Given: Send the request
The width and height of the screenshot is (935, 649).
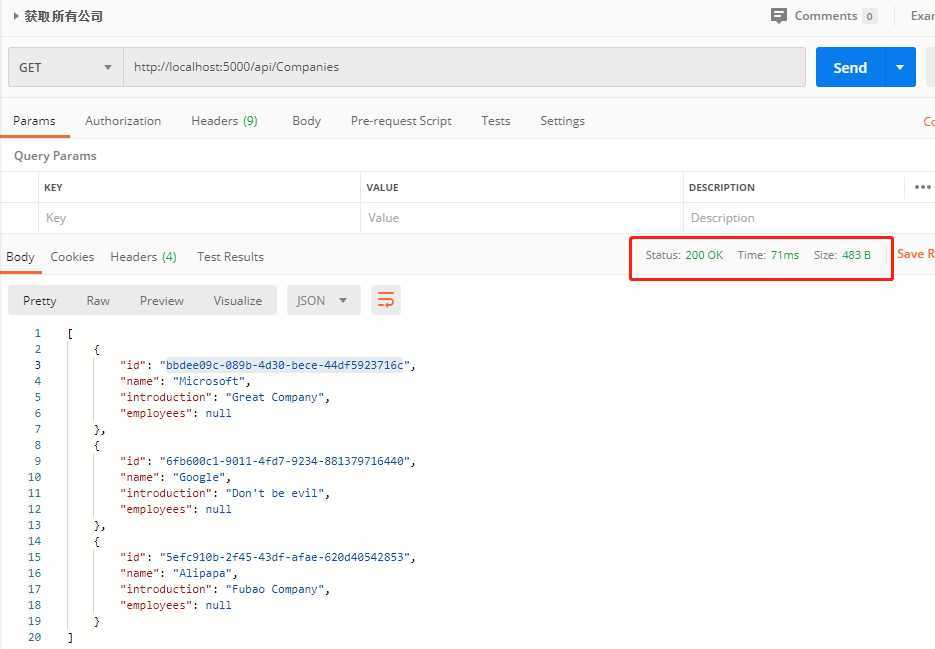Looking at the screenshot, I should point(850,67).
